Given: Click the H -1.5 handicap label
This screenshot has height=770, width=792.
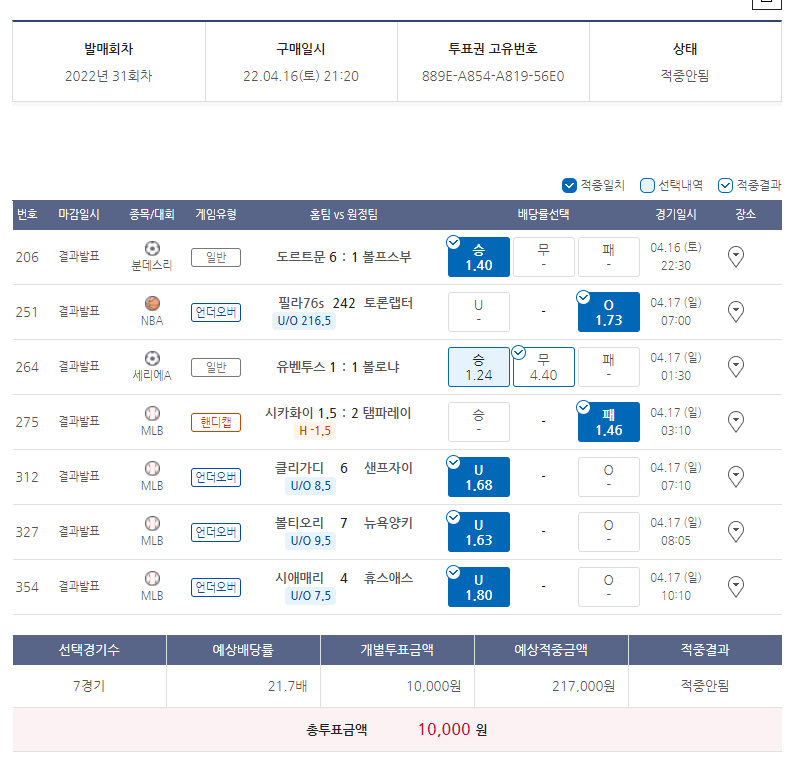Looking at the screenshot, I should (315, 431).
